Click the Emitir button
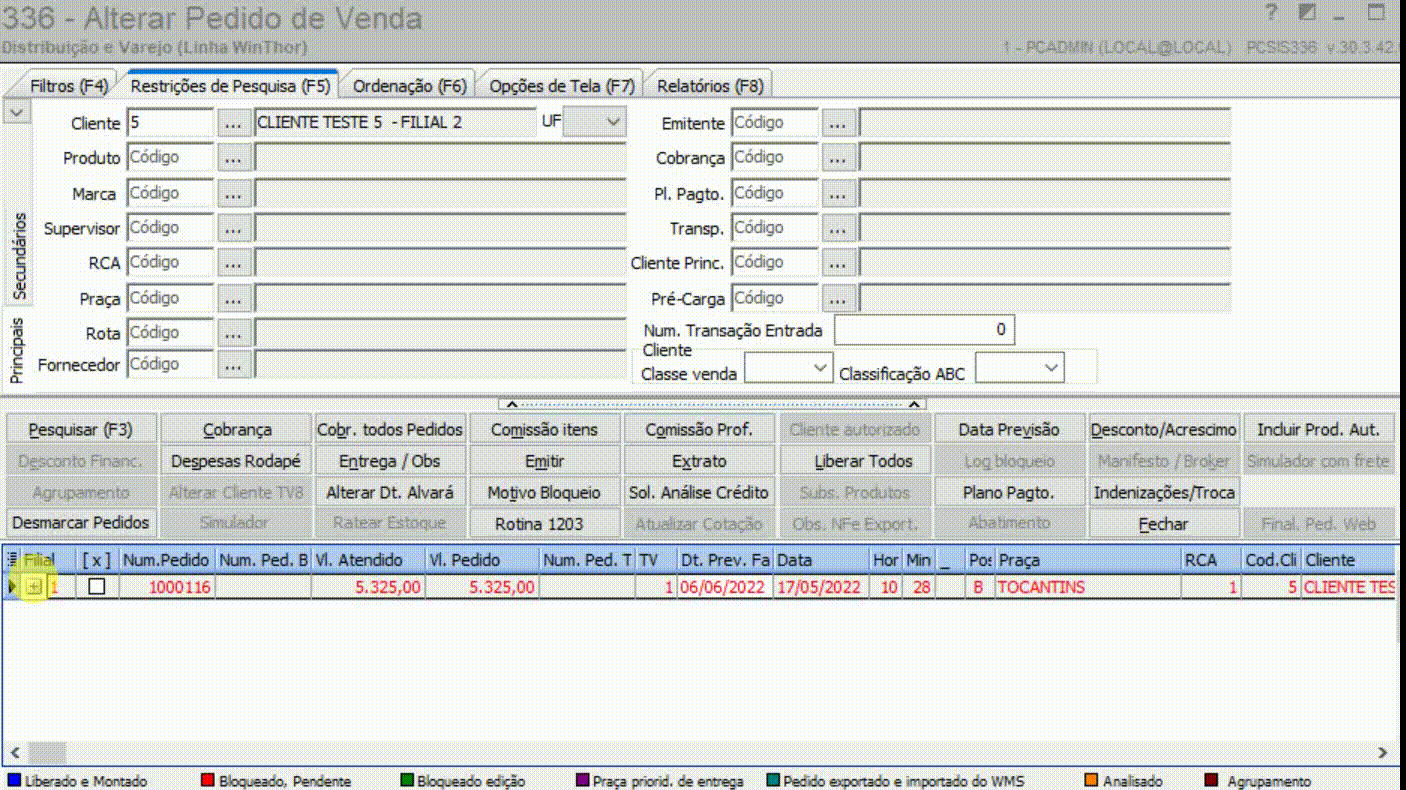This screenshot has height=790, width=1406. point(545,461)
